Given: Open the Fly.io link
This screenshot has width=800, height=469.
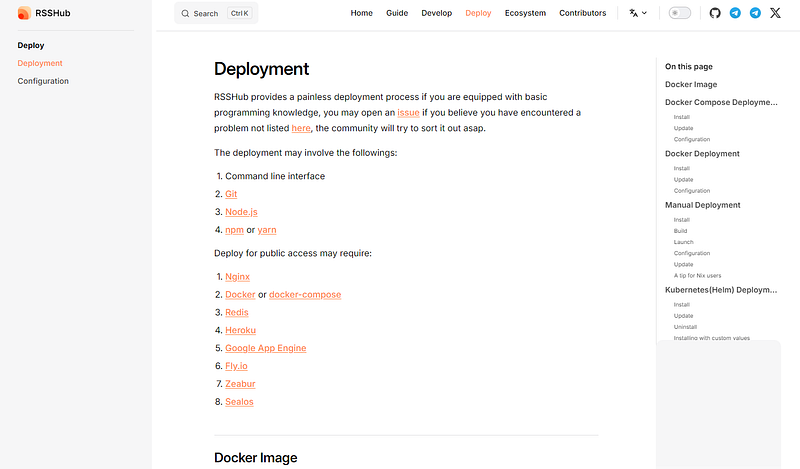Looking at the screenshot, I should tap(236, 366).
